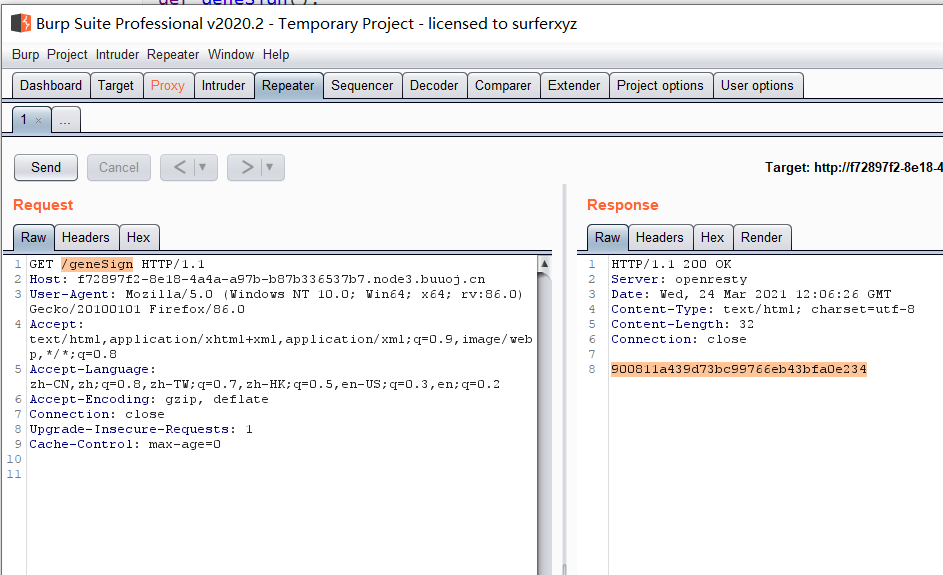943x575 pixels.
Task: Send the request
Action: pos(46,167)
